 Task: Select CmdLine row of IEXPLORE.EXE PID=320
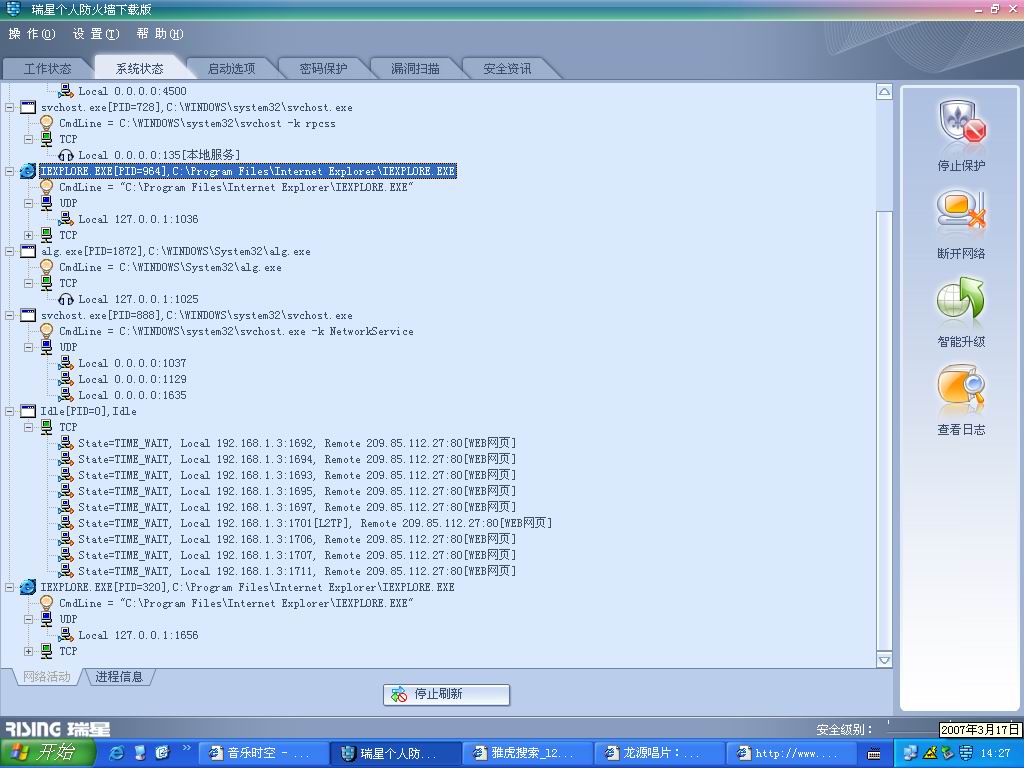(236, 603)
